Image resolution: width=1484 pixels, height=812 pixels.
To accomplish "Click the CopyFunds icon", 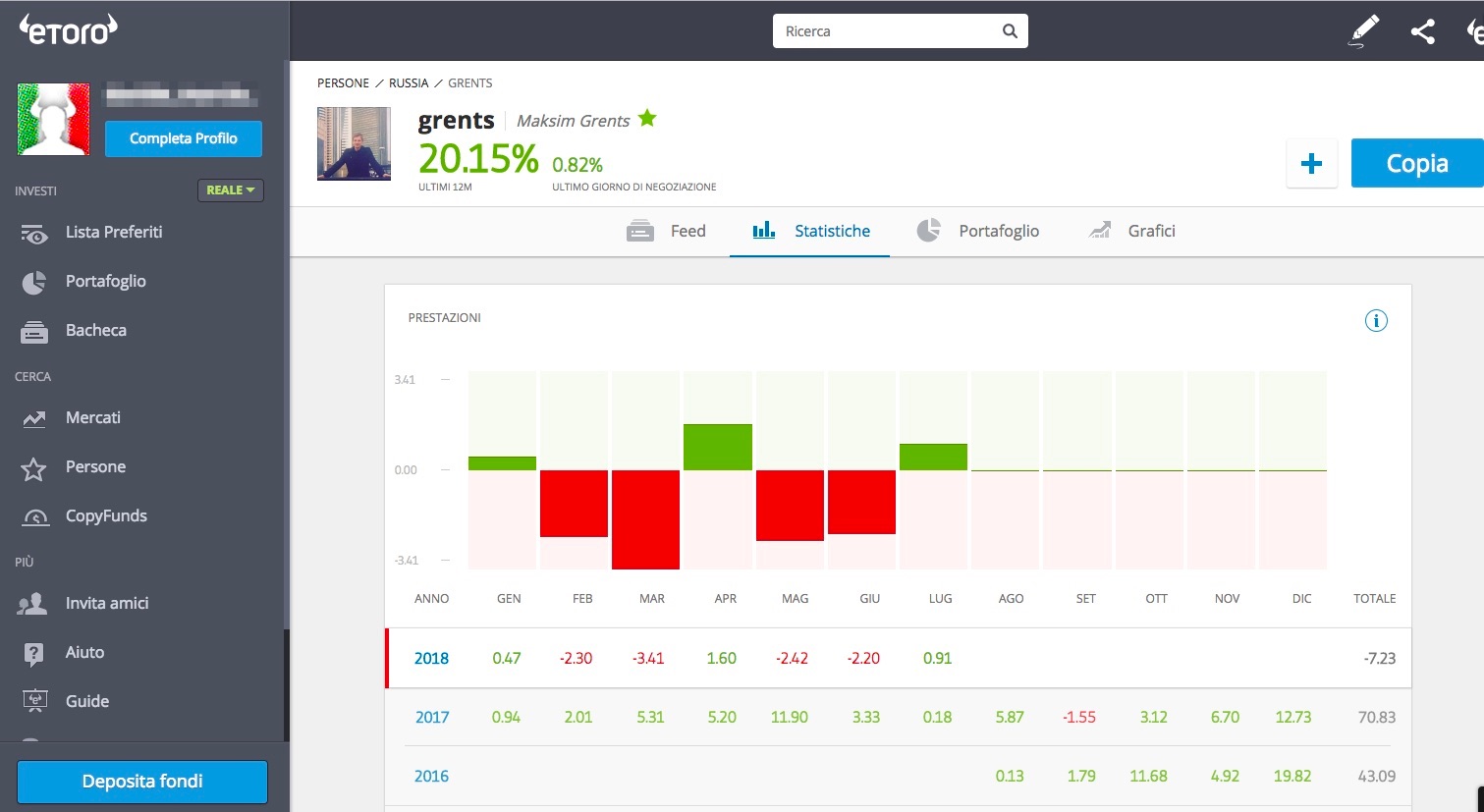I will 35,517.
